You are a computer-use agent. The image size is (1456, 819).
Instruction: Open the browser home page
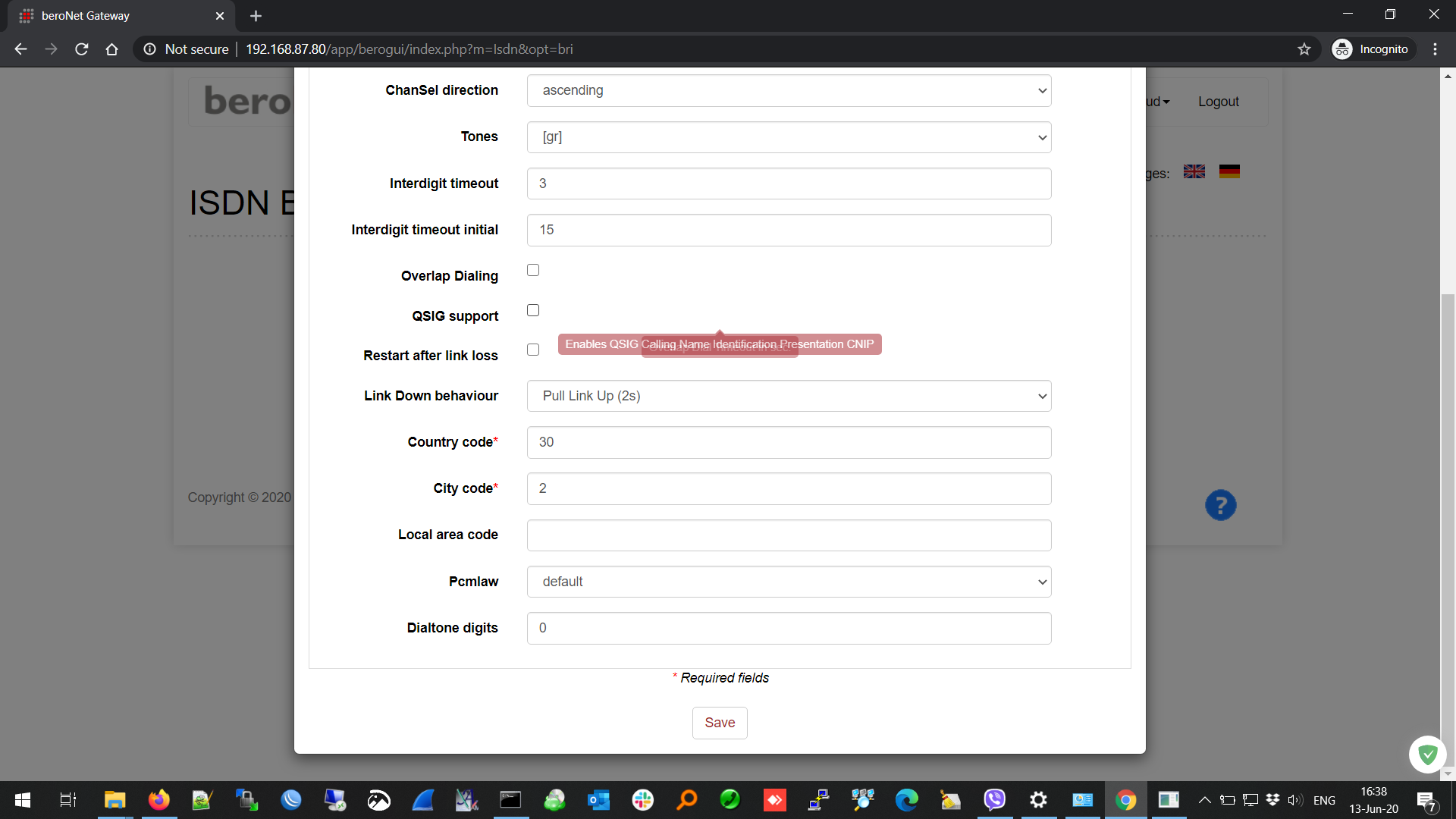(111, 49)
